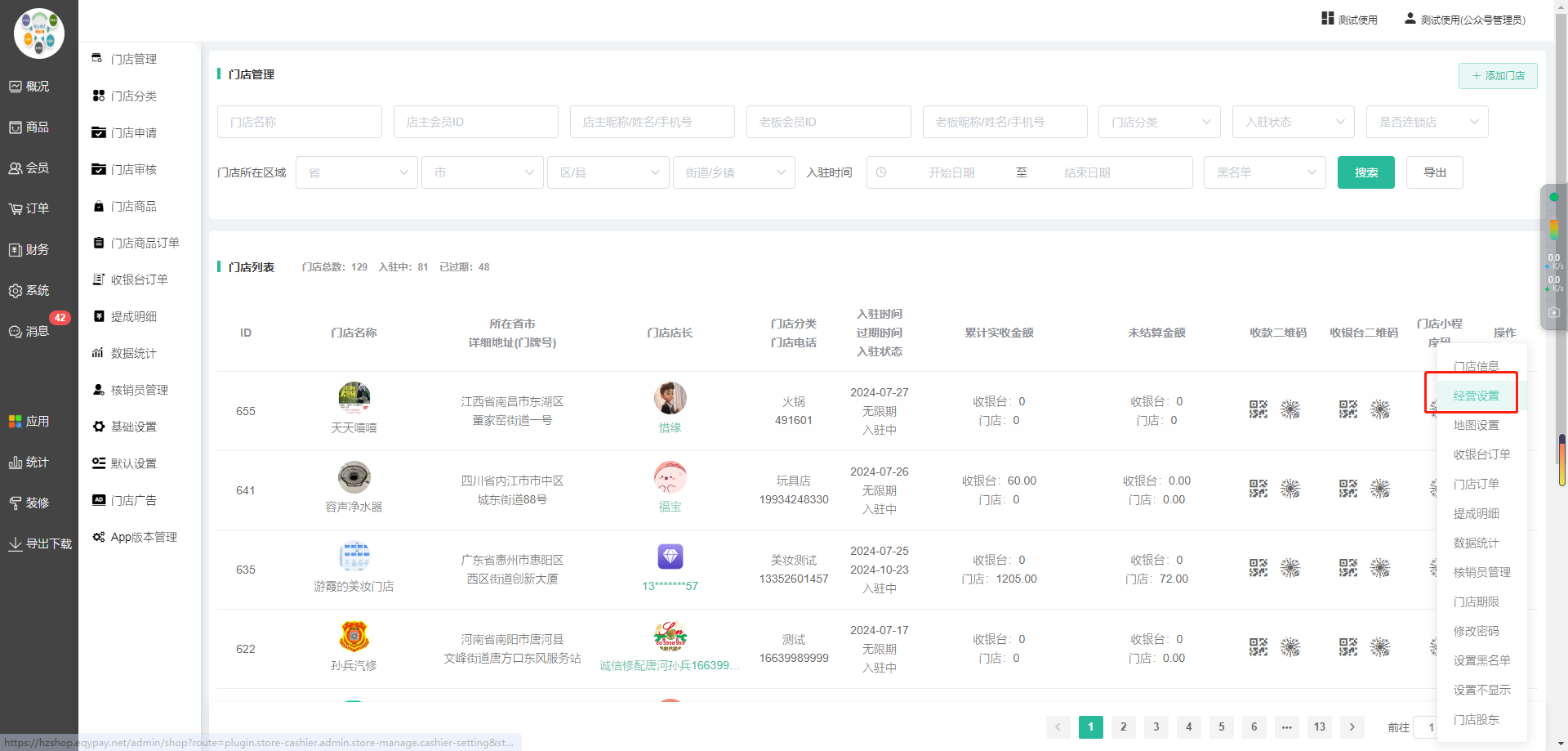Open the 消息 messages icon with badge

pos(16,332)
